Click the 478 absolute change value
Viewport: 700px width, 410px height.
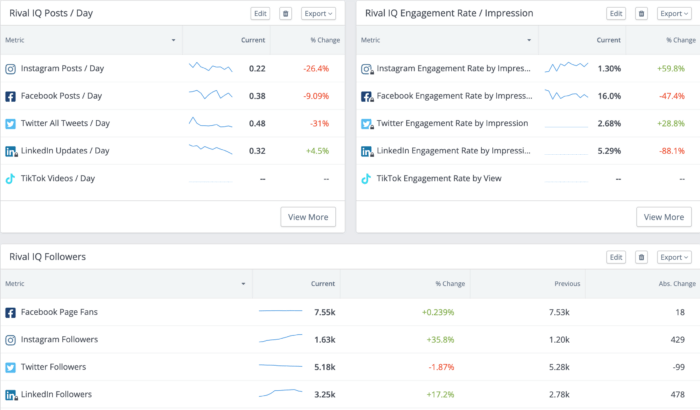click(678, 395)
